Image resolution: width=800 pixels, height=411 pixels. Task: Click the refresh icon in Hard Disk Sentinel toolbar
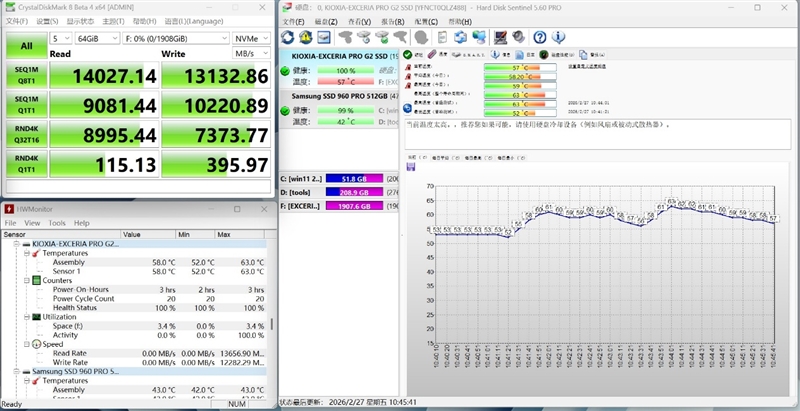[x=288, y=37]
